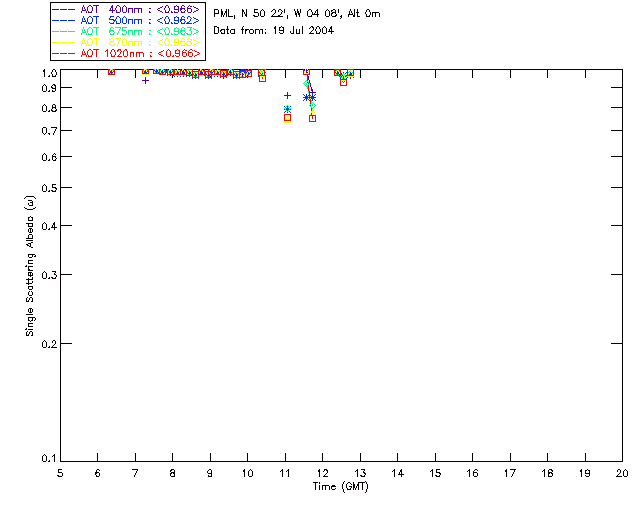640x512 pixels.
Task: Click the y-axis tick label 0.5
Action: 49,188
